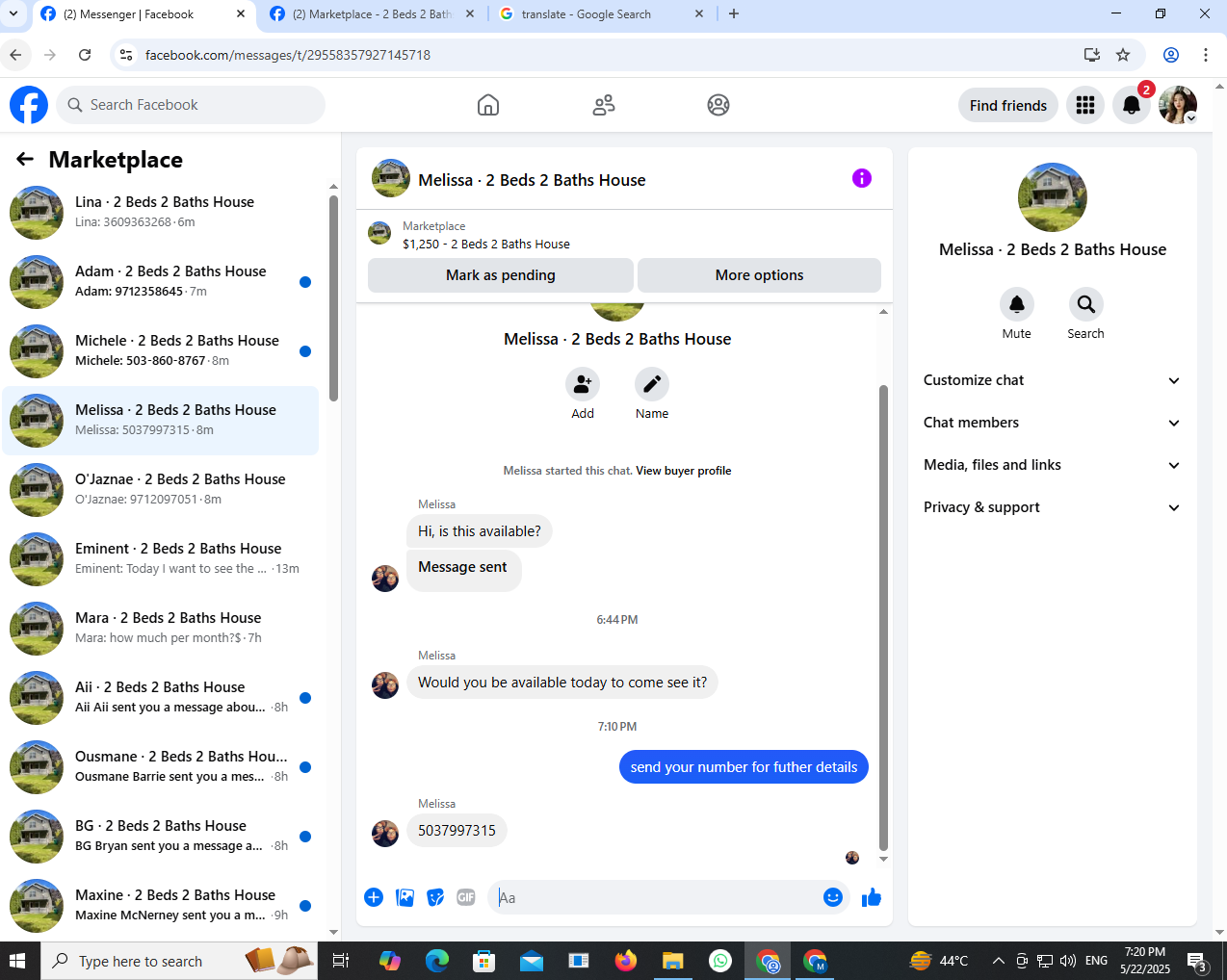Open Firefox from the taskbar
The height and width of the screenshot is (980, 1227).
point(626,961)
